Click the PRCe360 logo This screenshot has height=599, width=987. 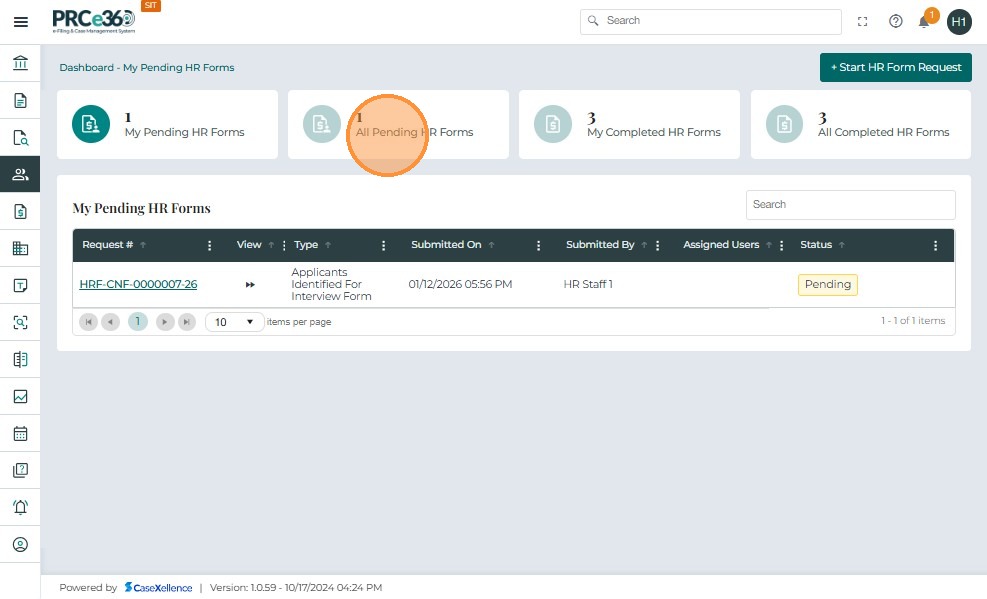click(94, 21)
